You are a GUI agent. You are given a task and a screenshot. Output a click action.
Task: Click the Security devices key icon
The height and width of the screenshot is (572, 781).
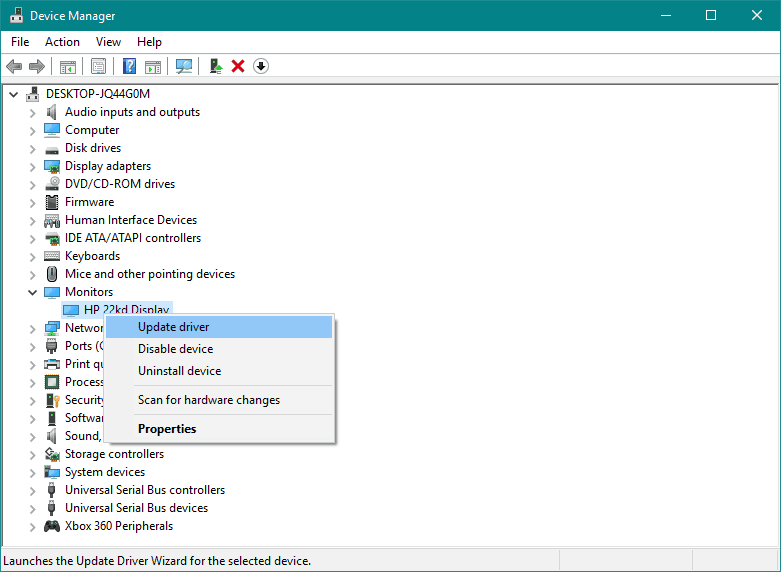pos(52,400)
